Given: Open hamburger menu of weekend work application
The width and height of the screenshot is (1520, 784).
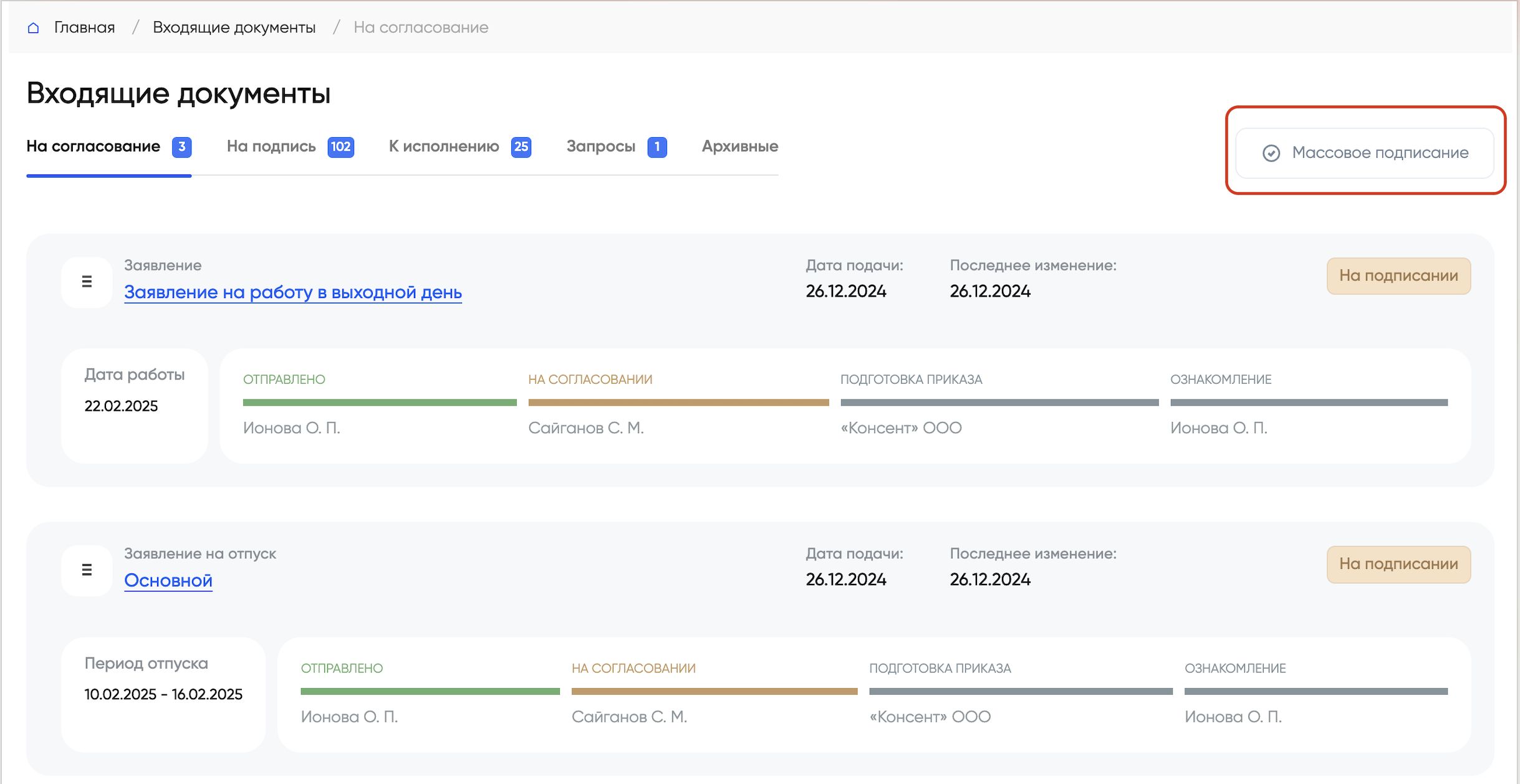Looking at the screenshot, I should pyautogui.click(x=87, y=282).
